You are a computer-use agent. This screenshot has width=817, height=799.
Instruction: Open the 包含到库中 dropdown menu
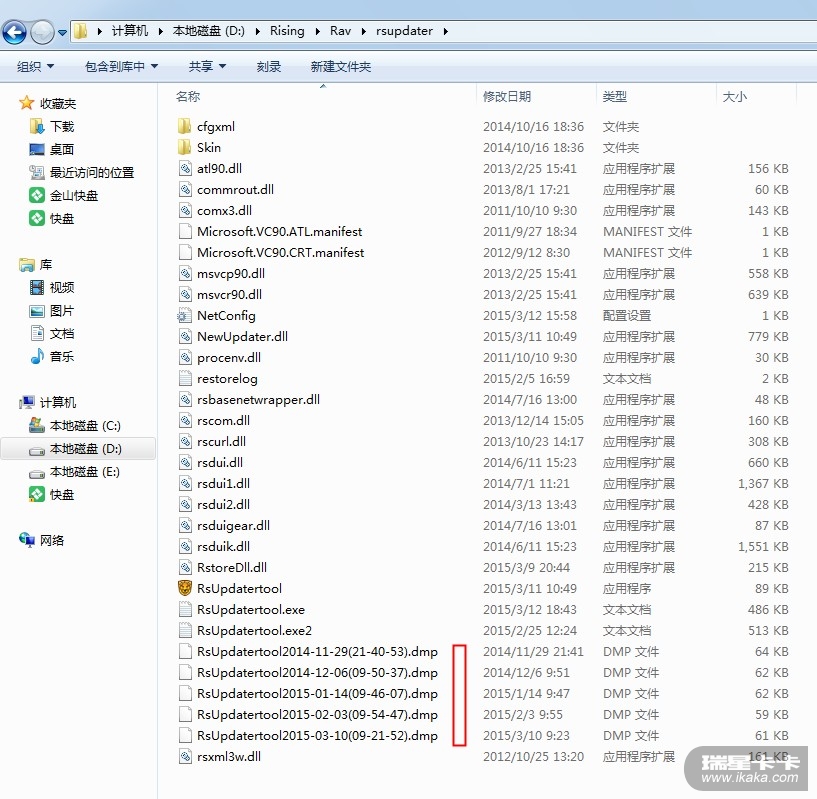click(x=121, y=66)
